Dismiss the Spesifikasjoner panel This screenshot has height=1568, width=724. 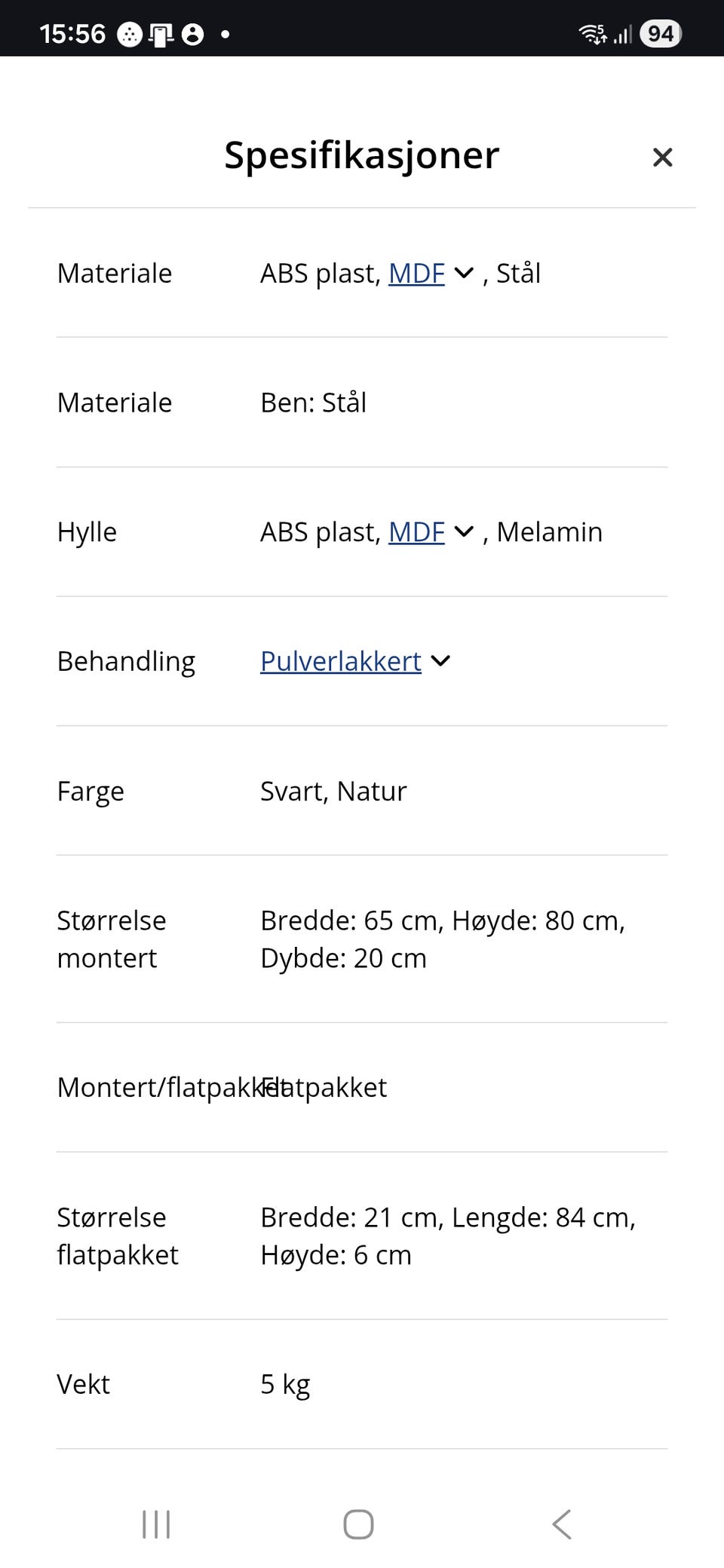click(x=662, y=157)
